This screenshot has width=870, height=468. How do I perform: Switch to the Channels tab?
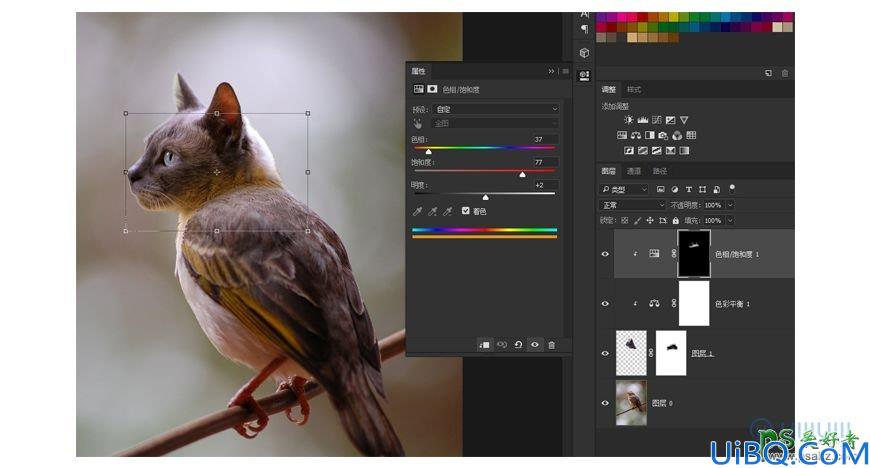[x=634, y=171]
